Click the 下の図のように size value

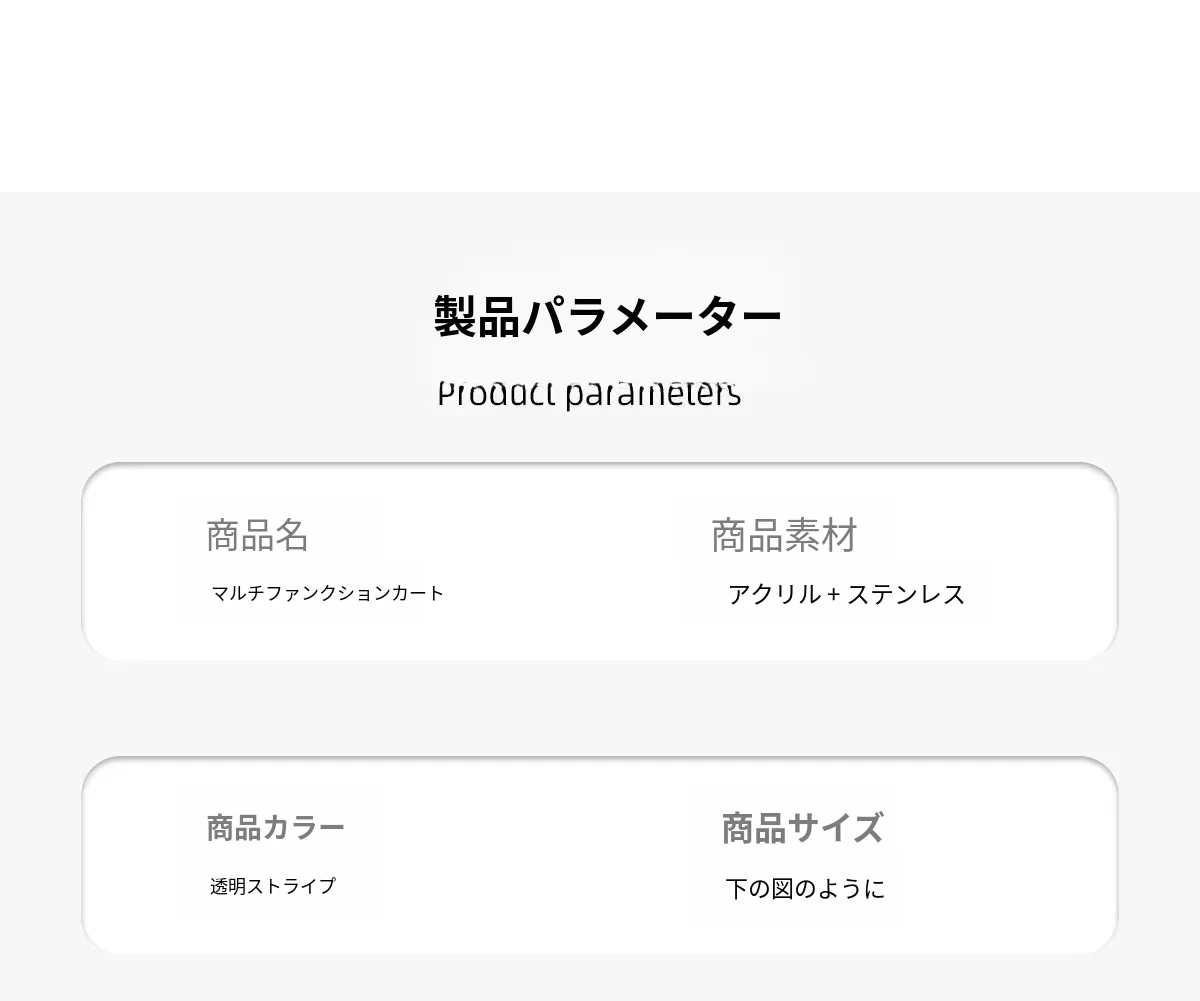coord(805,888)
